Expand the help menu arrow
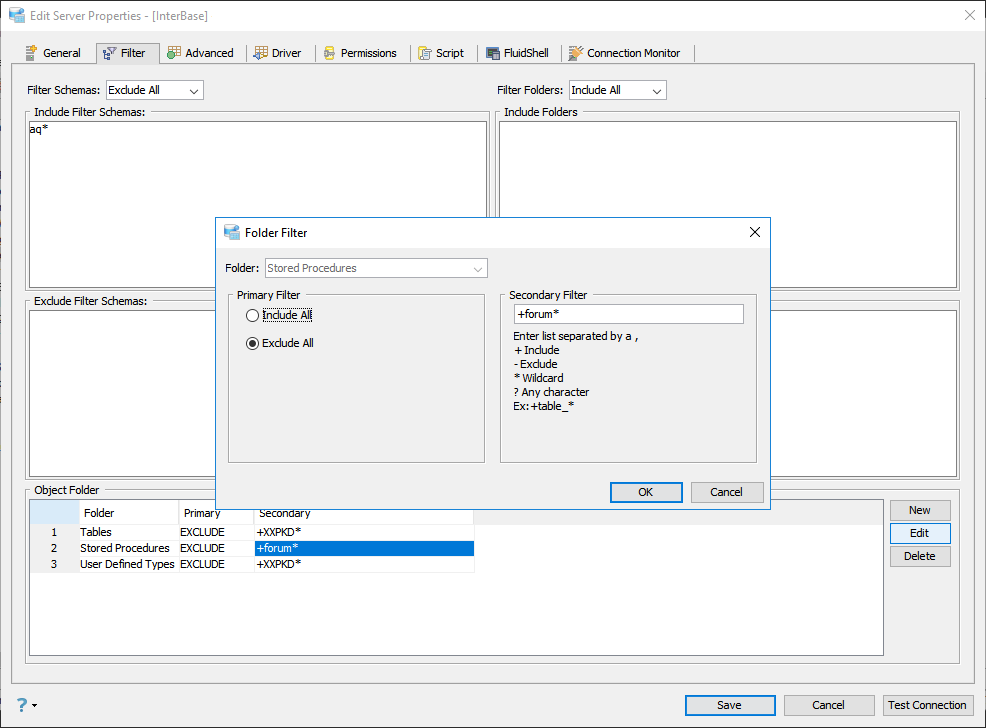 click(35, 705)
